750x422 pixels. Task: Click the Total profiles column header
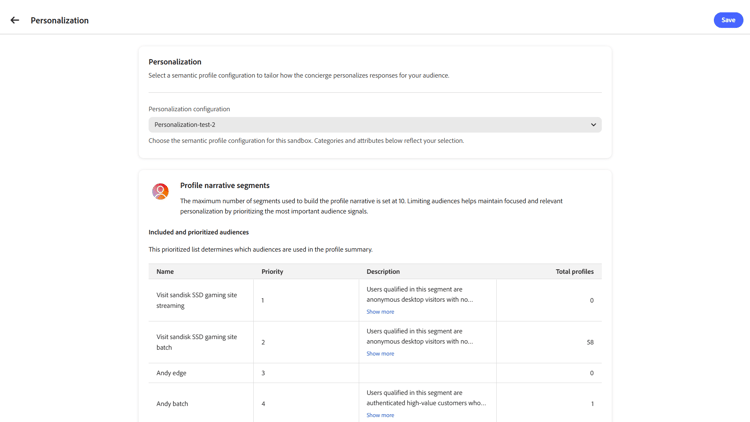[574, 271]
